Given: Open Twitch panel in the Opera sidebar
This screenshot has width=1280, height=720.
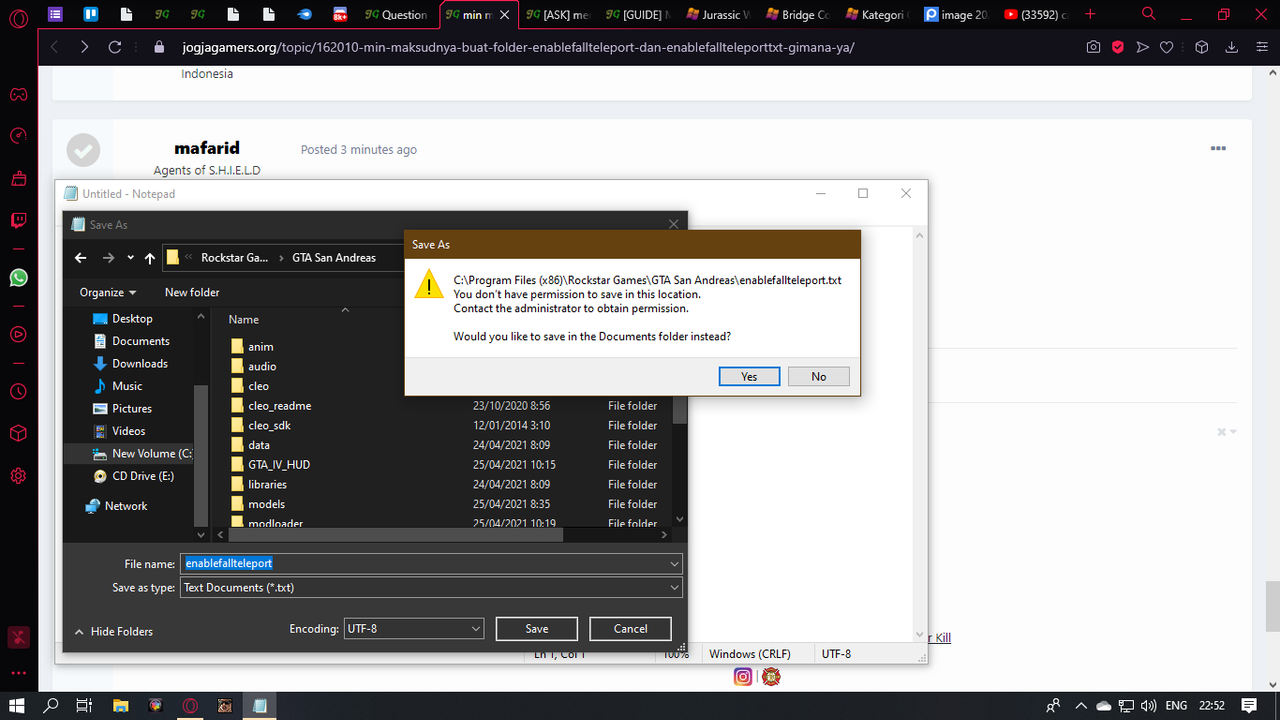Looking at the screenshot, I should [x=18, y=221].
